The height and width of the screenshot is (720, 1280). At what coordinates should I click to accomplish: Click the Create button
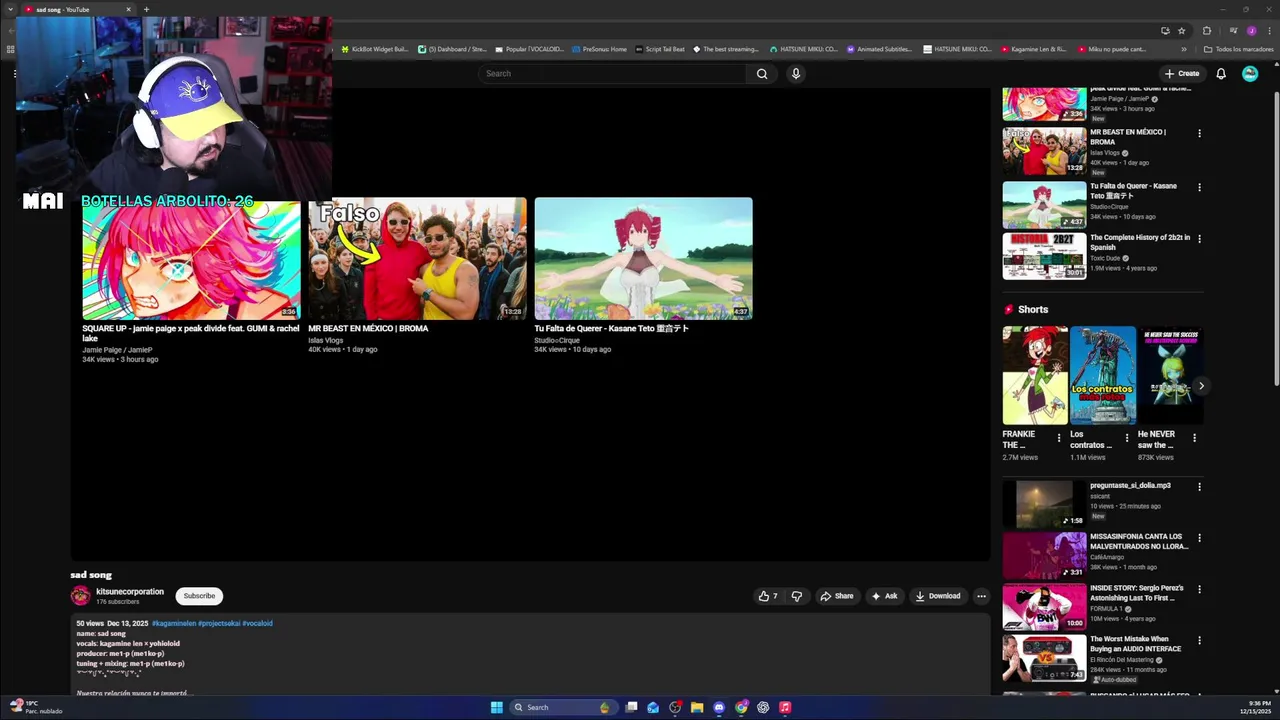click(1181, 73)
